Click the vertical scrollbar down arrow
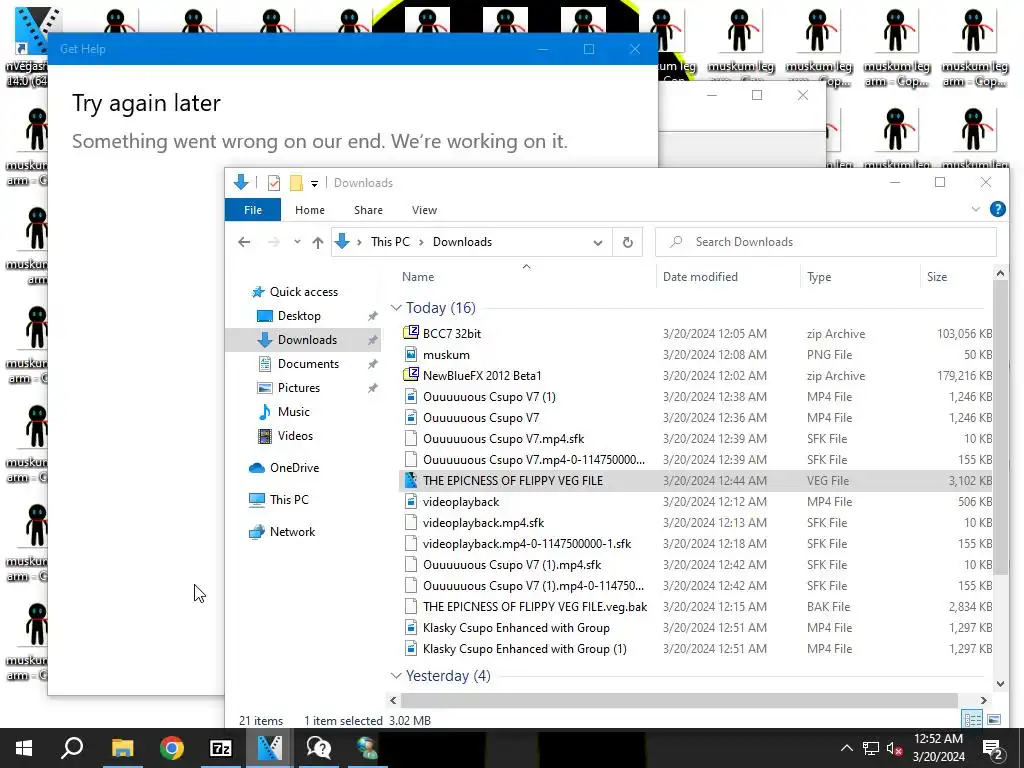 click(x=1000, y=684)
